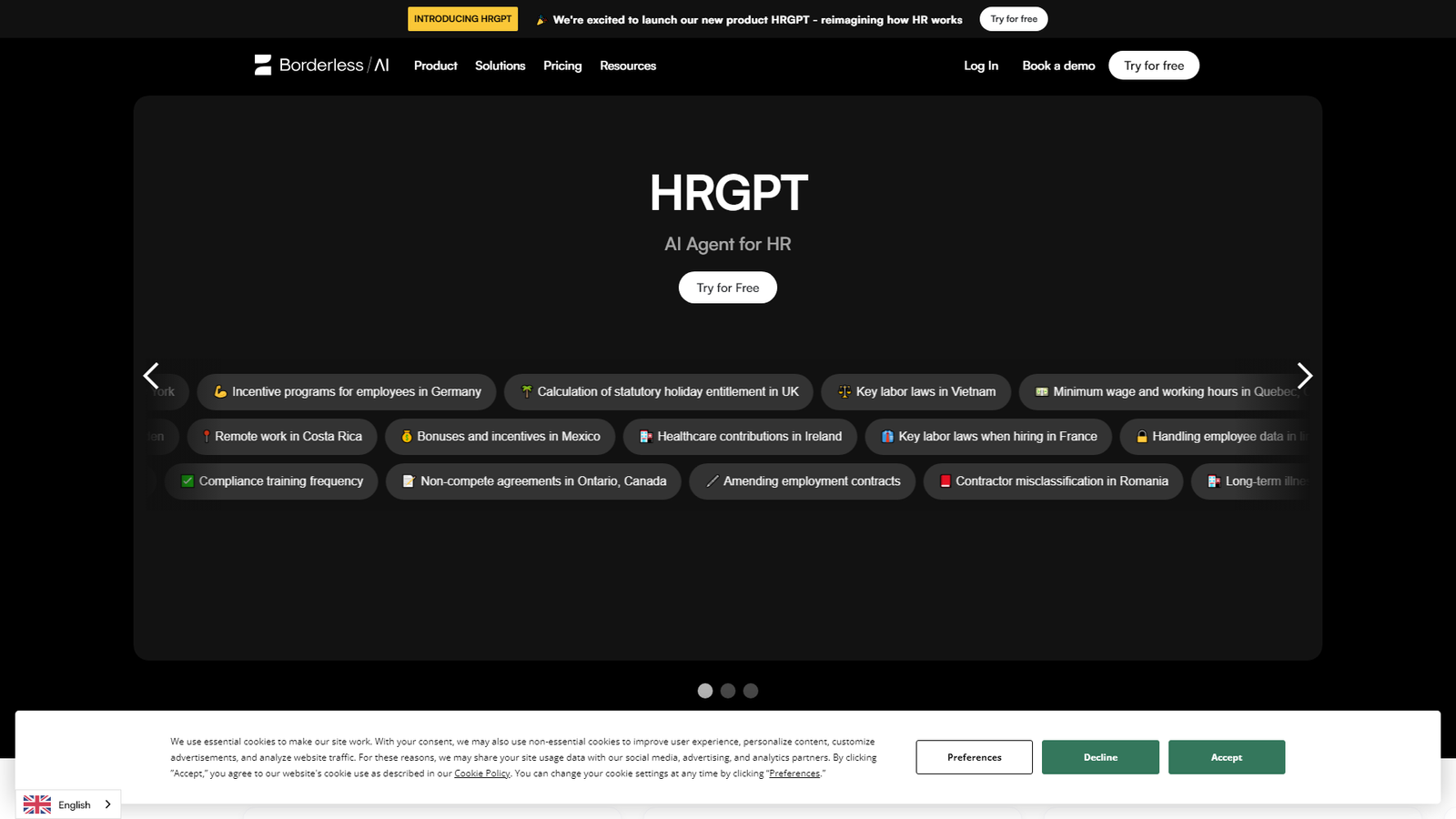The height and width of the screenshot is (819, 1456).
Task: Select first carousel pagination dot
Action: click(705, 691)
